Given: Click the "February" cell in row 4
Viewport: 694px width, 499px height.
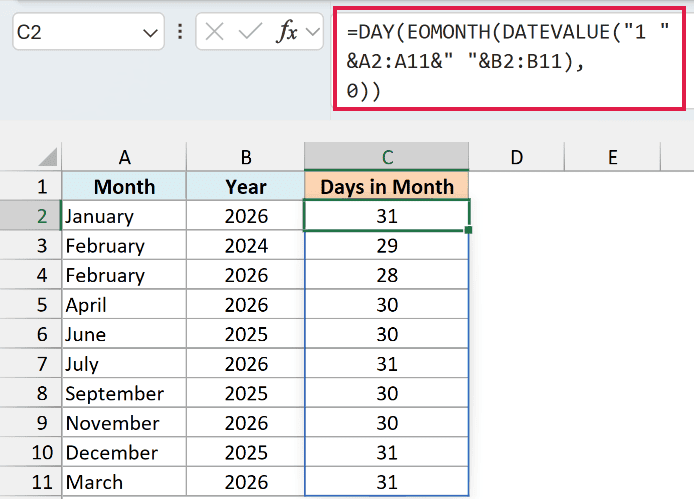Looking at the screenshot, I should coord(124,275).
